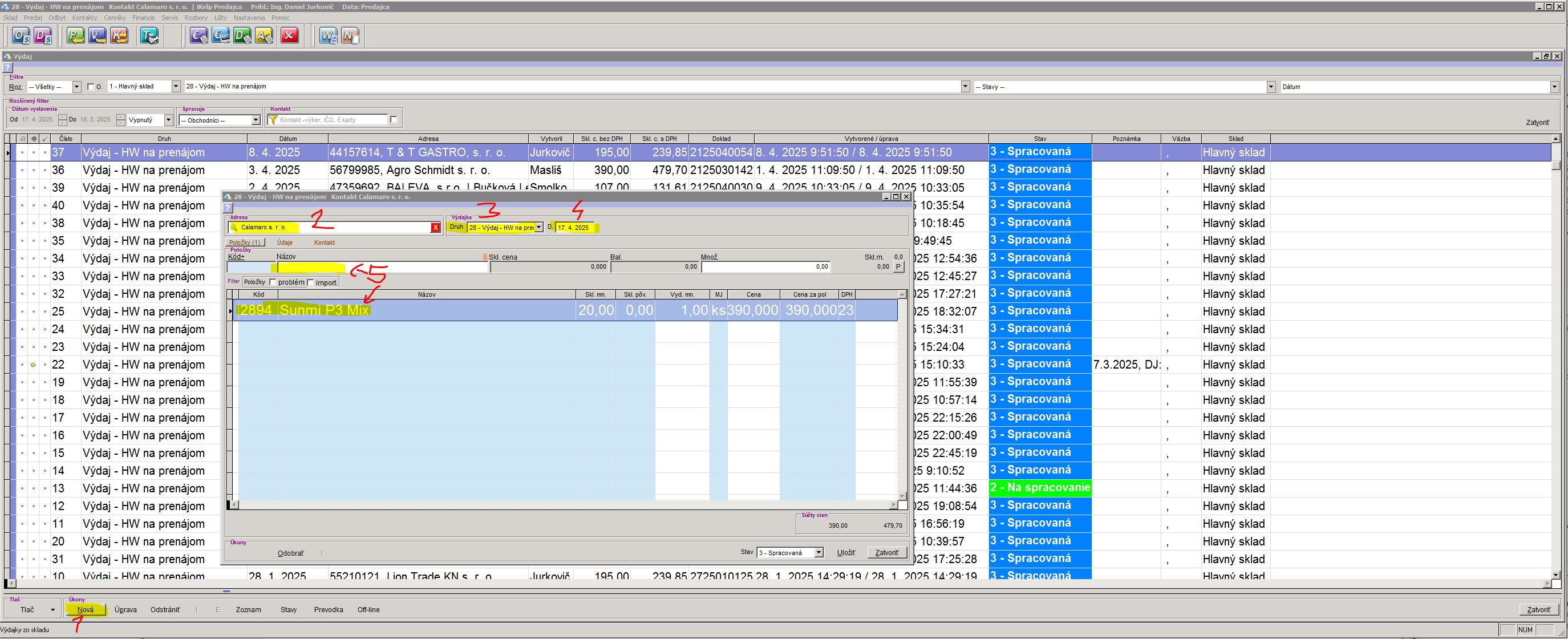Open the OS cash register toolbar icon
1568x639 pixels.
[21, 36]
